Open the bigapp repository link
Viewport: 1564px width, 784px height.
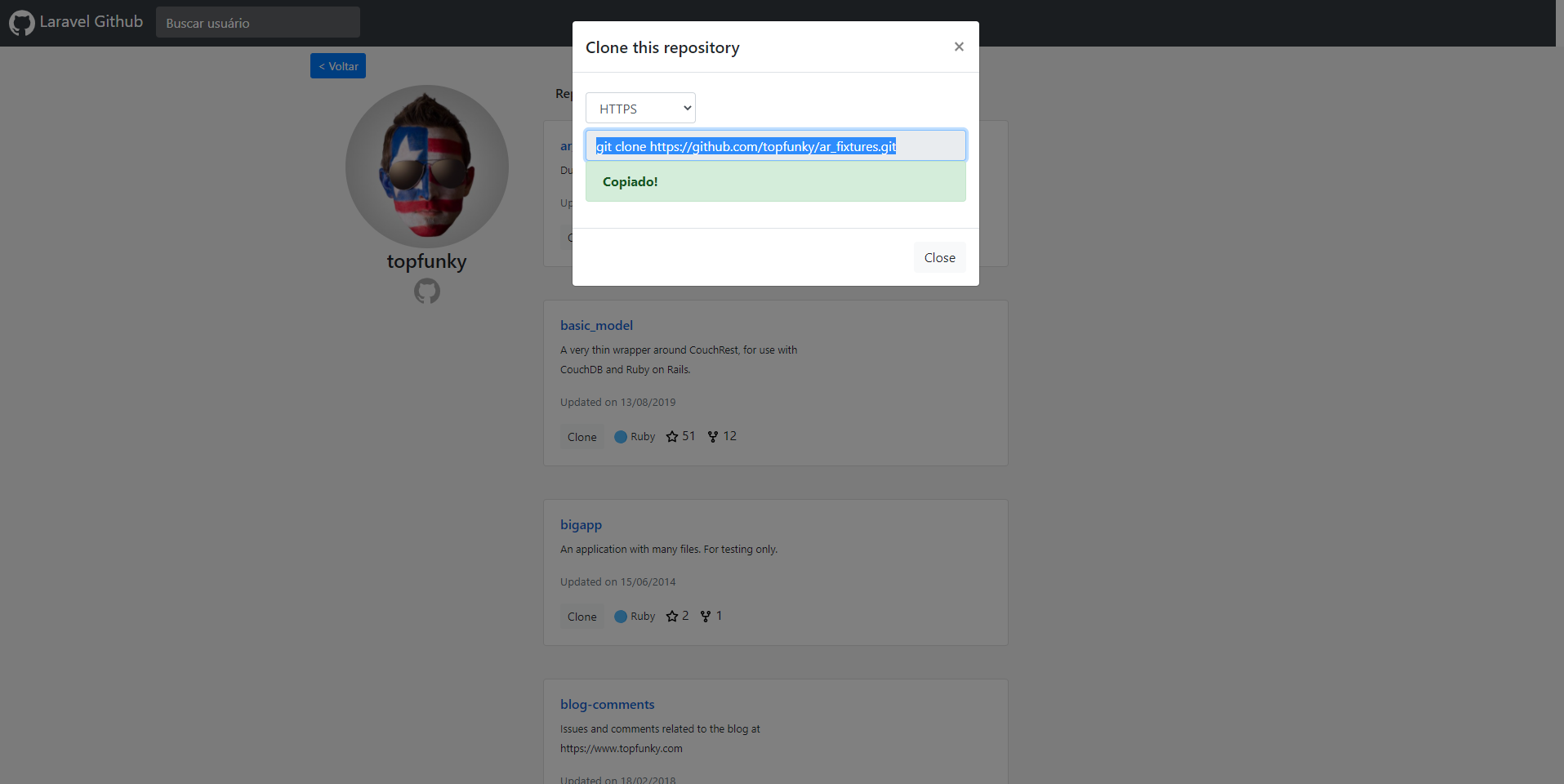tap(581, 524)
